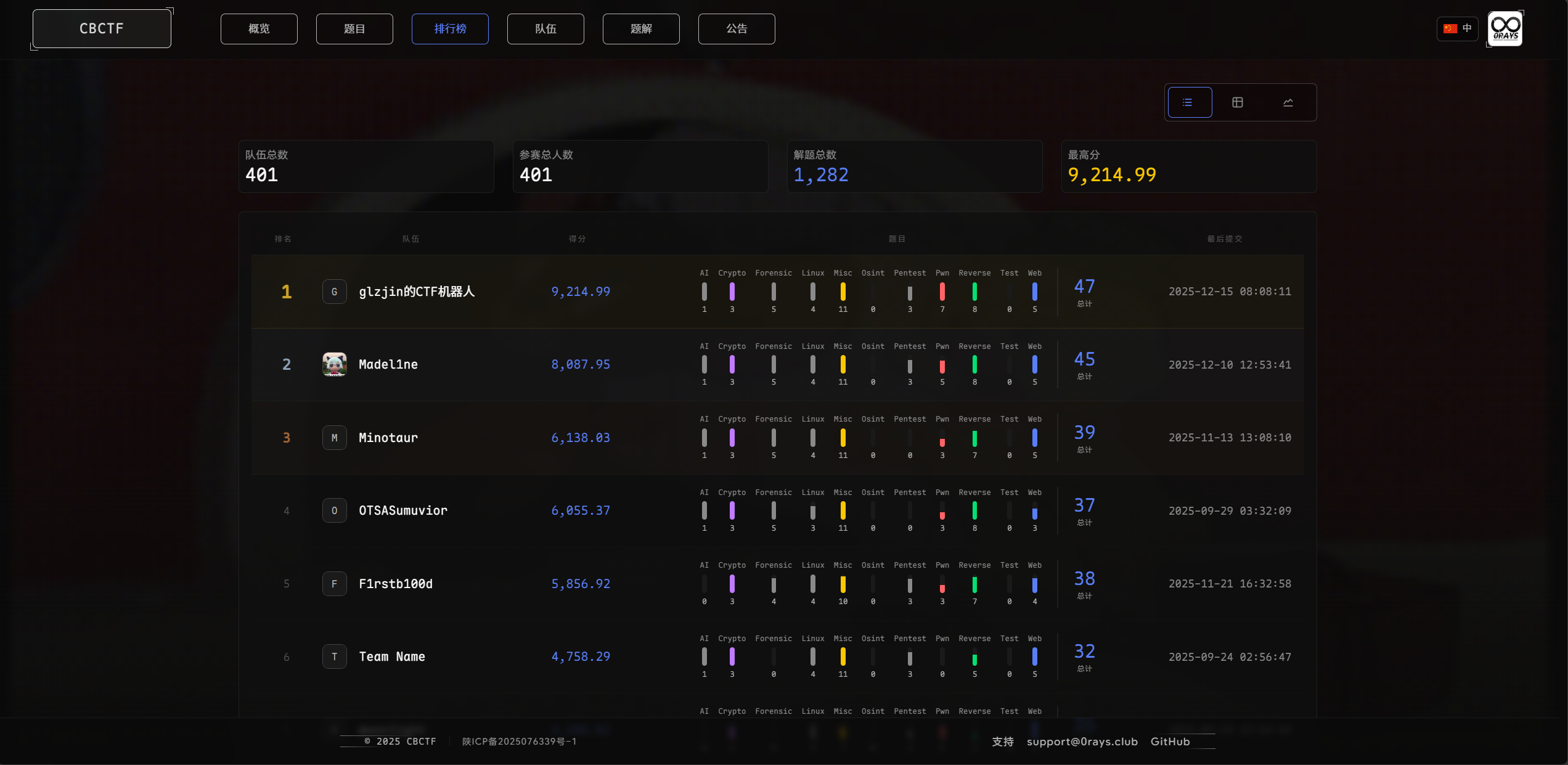This screenshot has height=765, width=1568.
Task: Open team OTSASumuvior
Action: tap(403, 510)
